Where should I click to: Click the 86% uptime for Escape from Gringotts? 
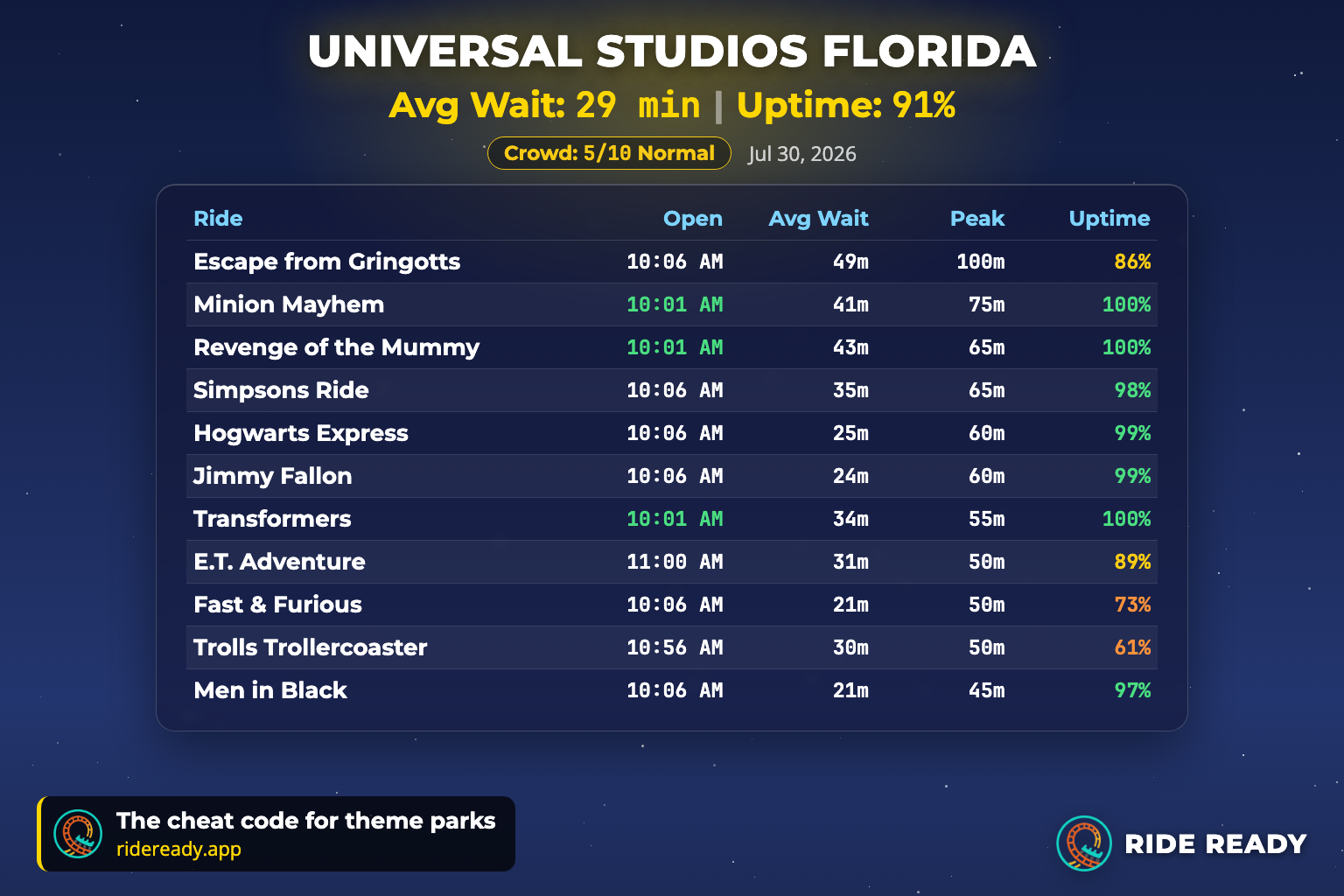(x=1132, y=262)
